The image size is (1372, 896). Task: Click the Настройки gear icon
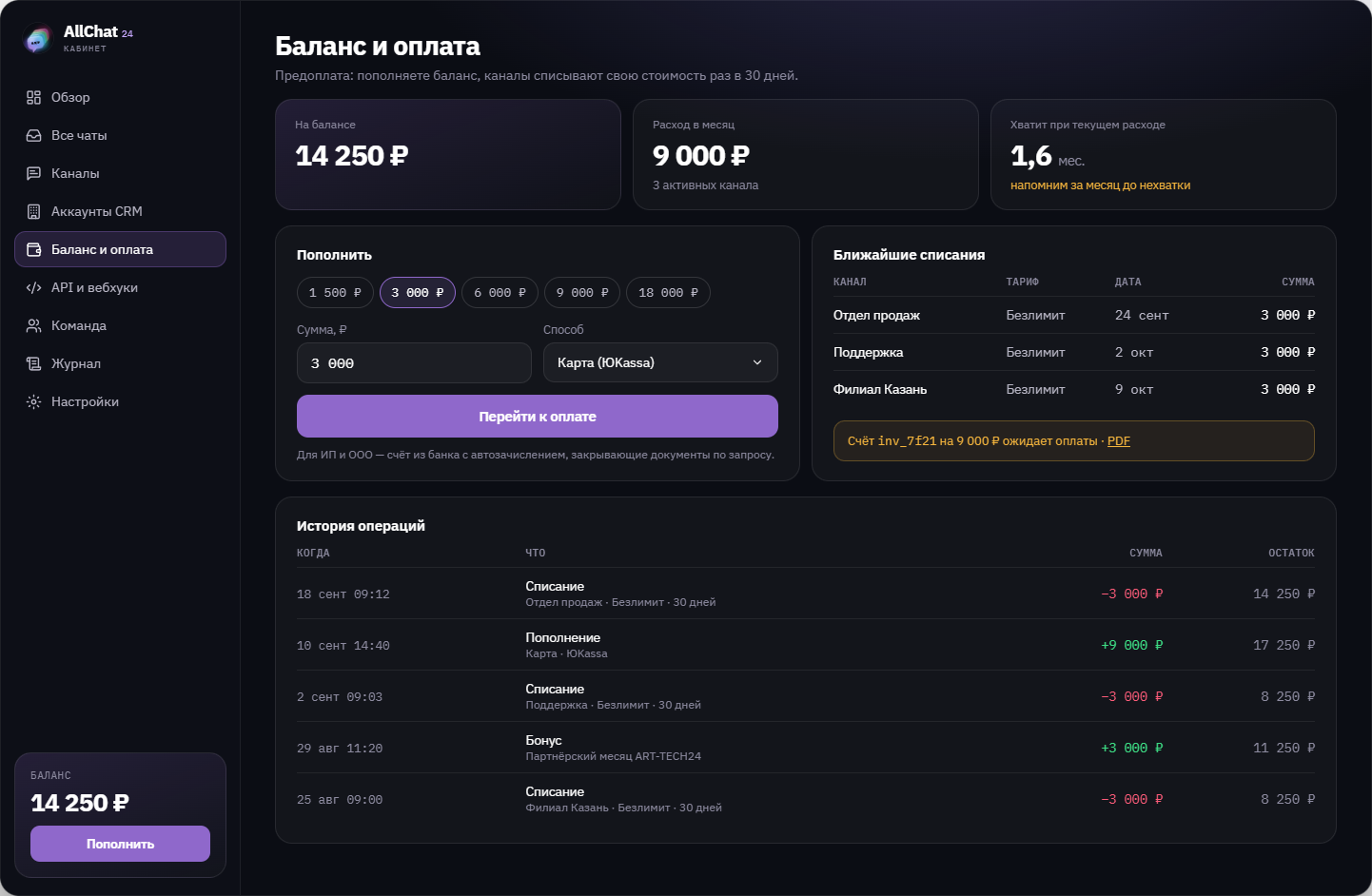(x=34, y=401)
